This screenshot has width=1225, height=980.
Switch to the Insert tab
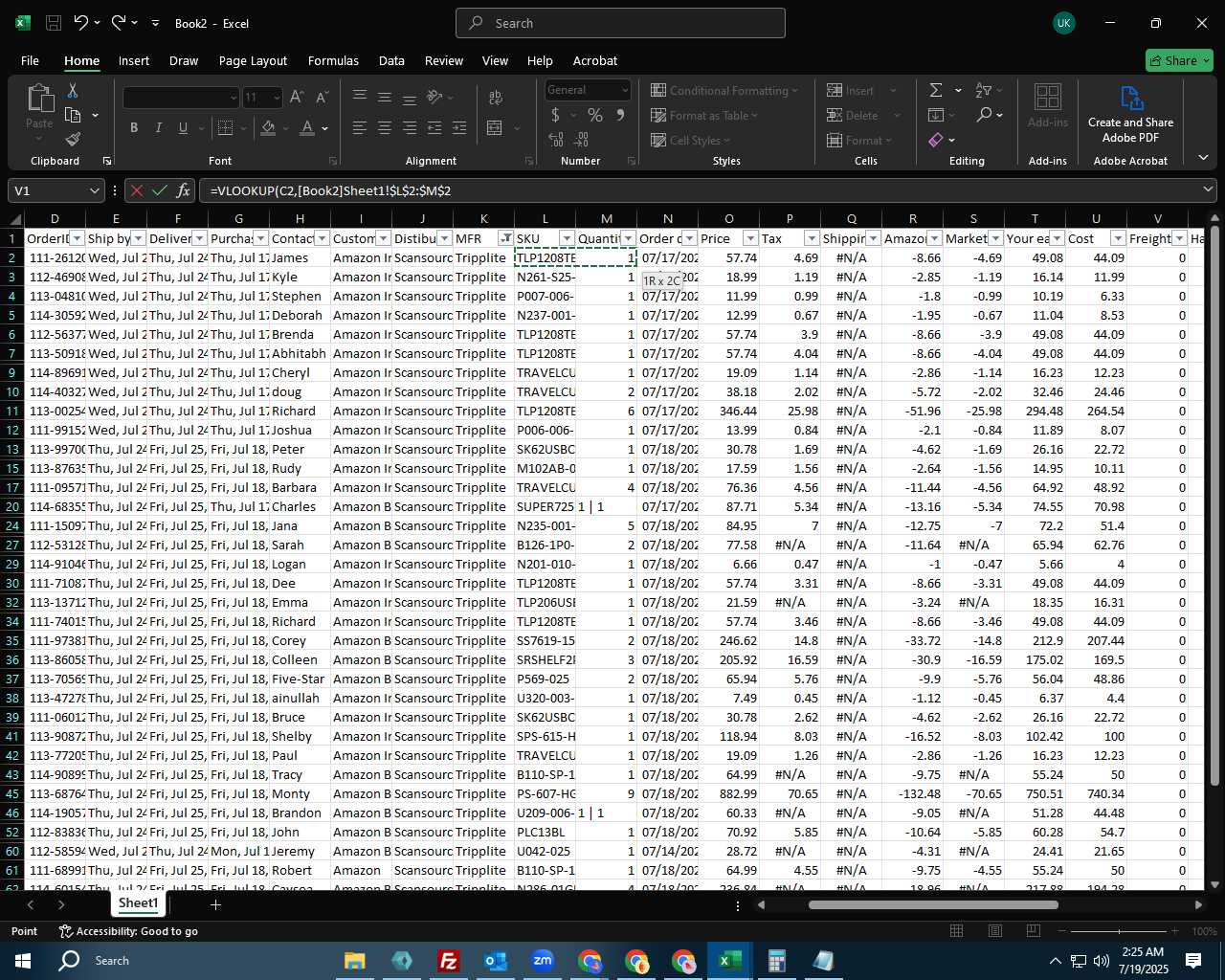click(134, 60)
